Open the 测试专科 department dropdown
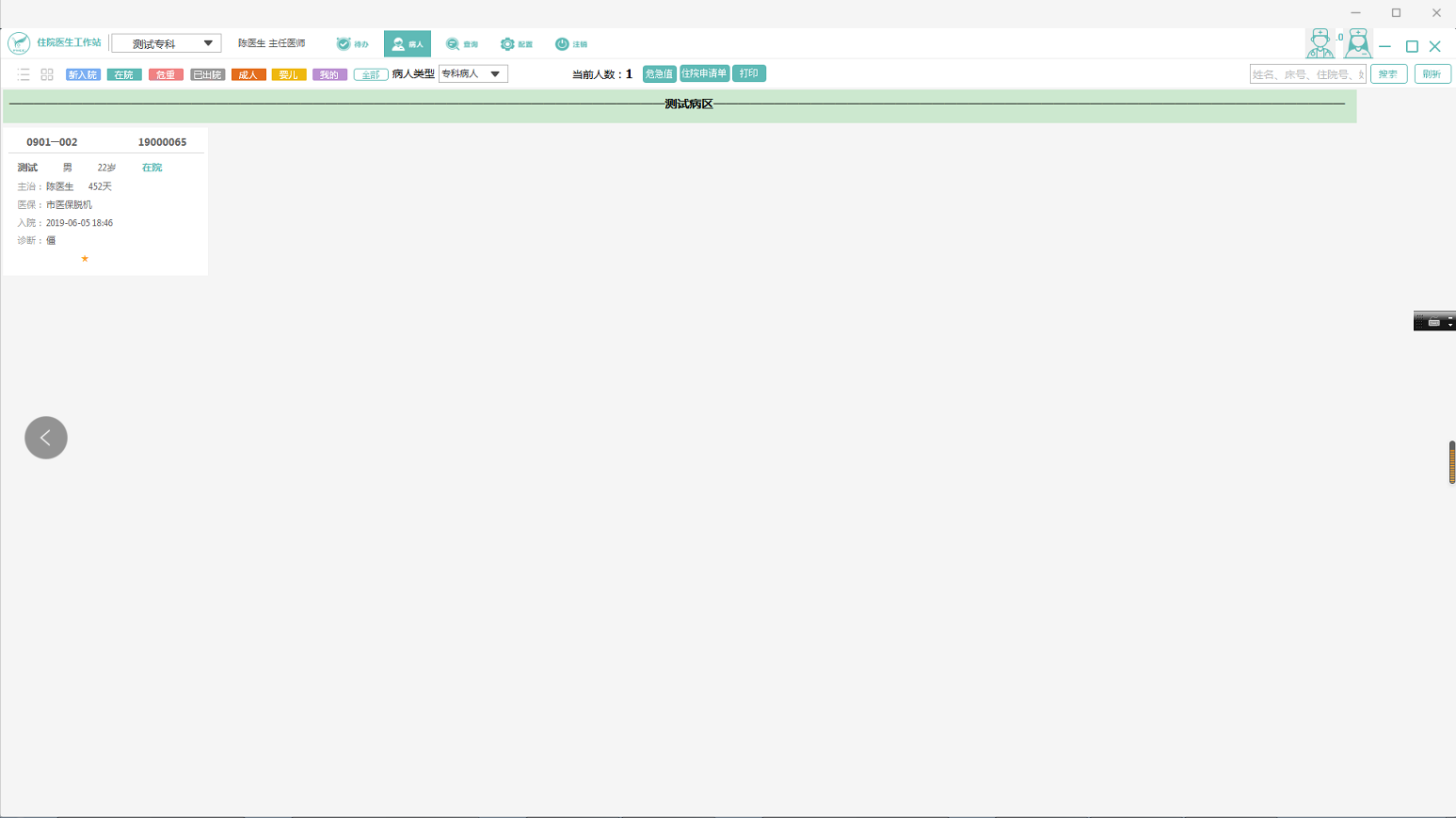The width and height of the screenshot is (1456, 818). (x=166, y=42)
